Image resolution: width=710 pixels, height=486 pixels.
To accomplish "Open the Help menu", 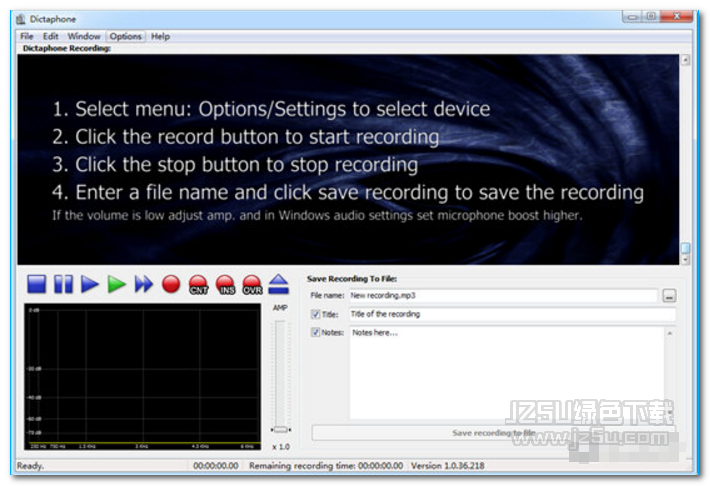I will 160,36.
